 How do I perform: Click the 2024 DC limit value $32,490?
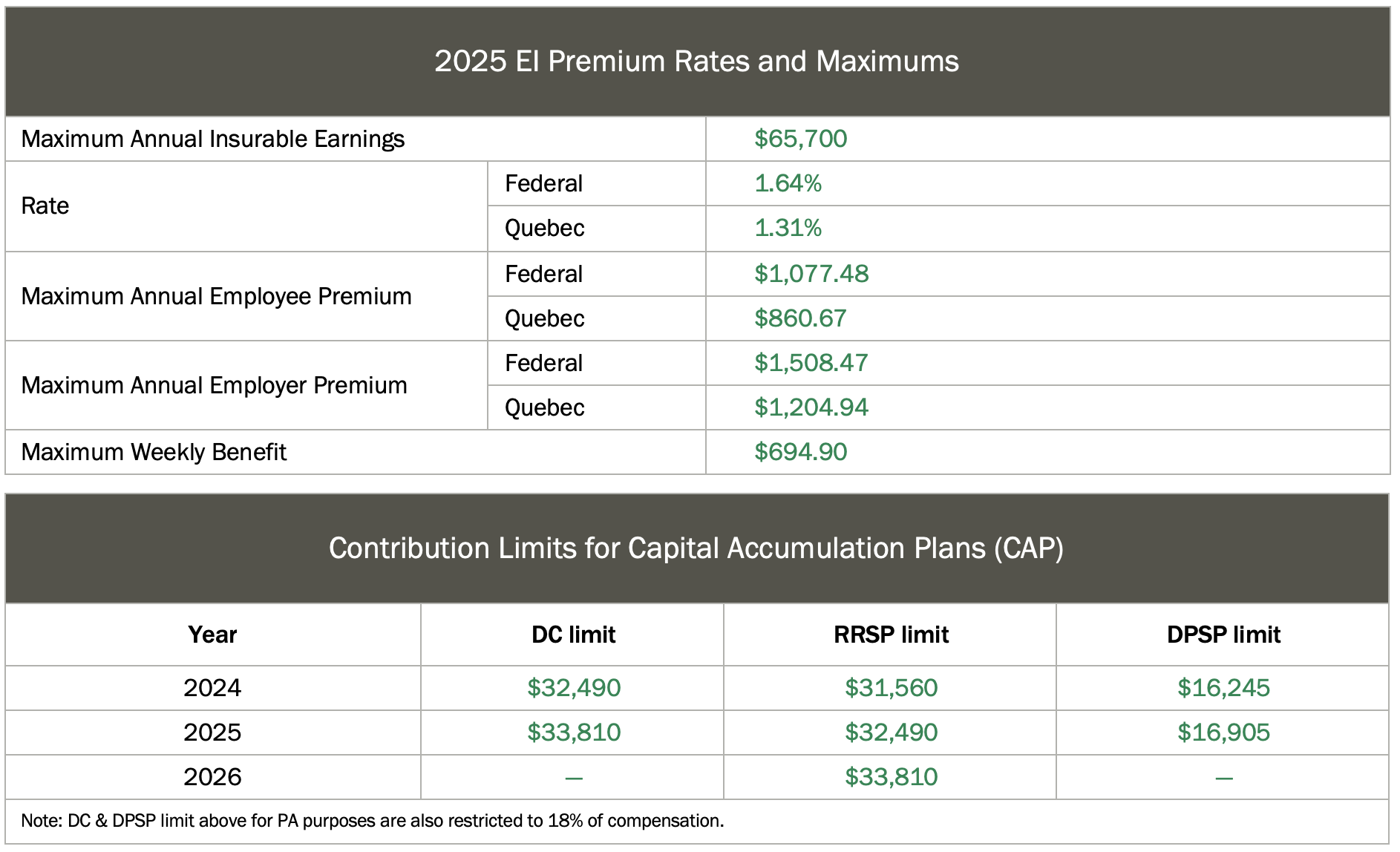[x=574, y=688]
